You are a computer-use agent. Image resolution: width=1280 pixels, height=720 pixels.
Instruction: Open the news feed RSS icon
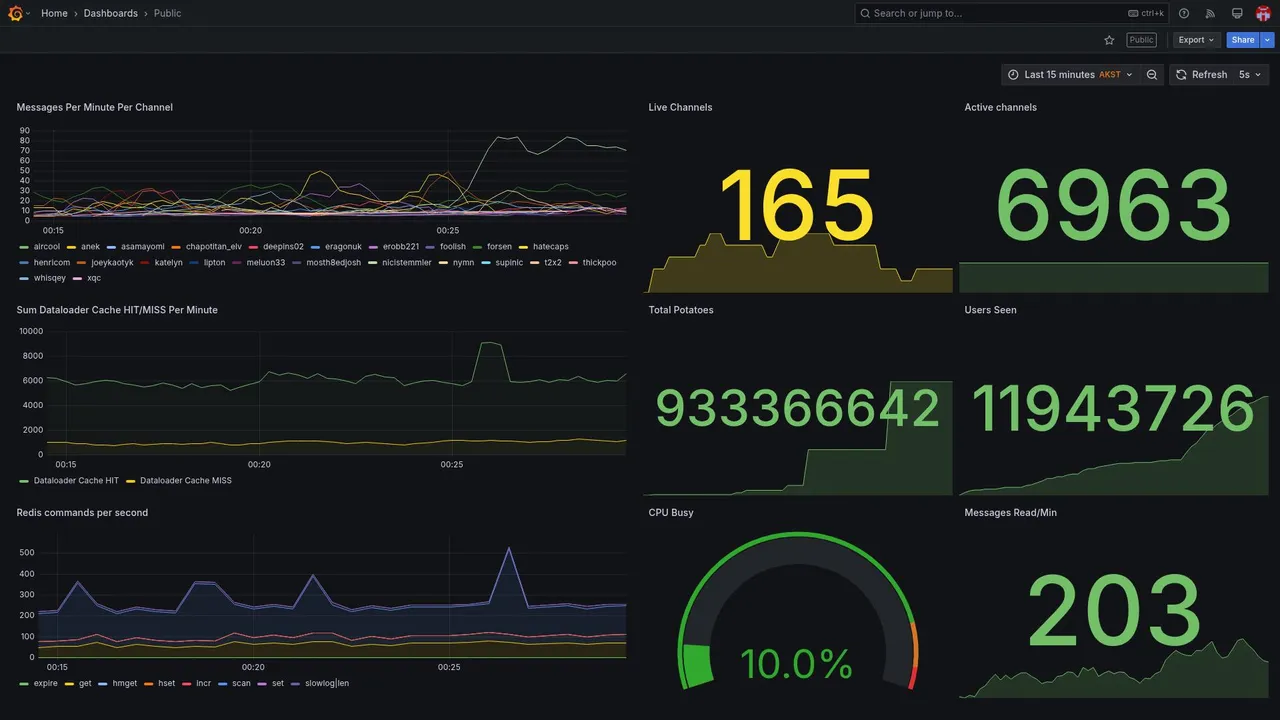pos(1210,13)
